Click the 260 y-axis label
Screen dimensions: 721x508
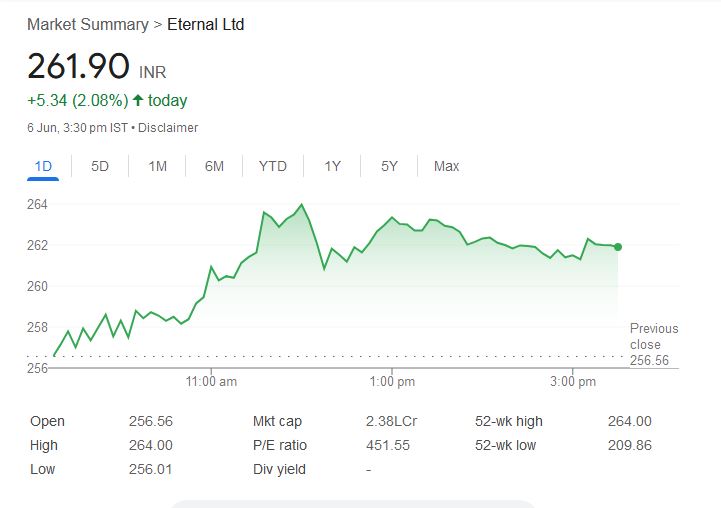[37, 286]
